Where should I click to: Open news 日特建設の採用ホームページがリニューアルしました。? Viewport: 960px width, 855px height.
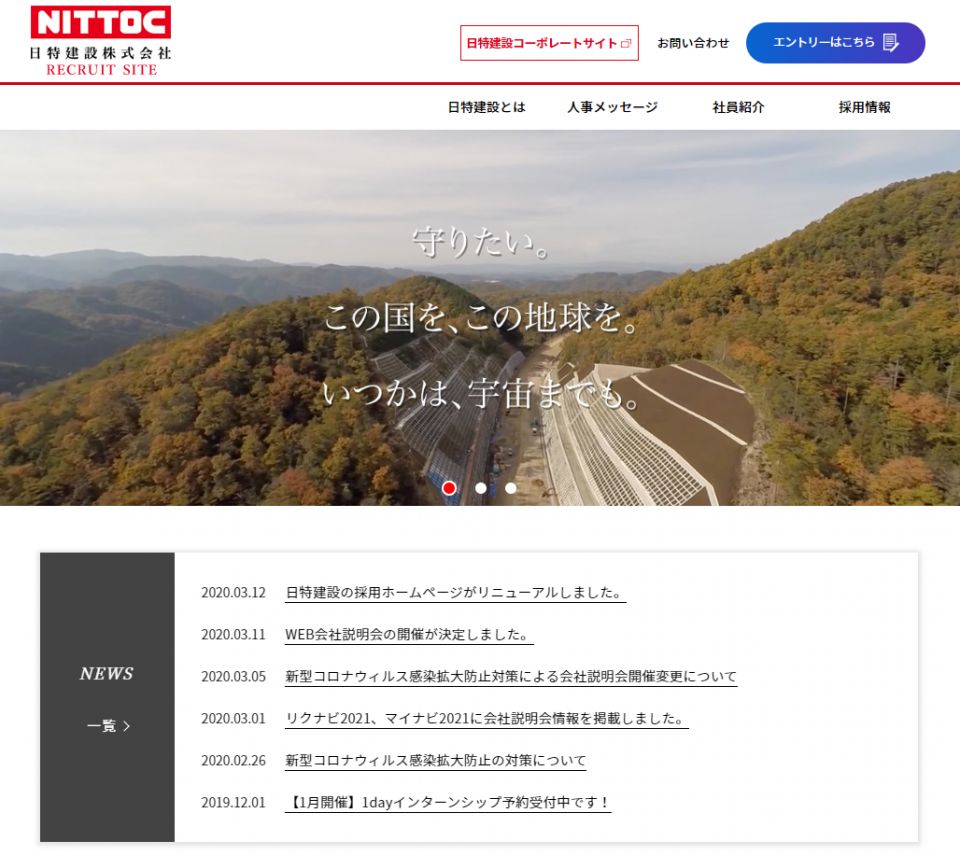click(x=455, y=592)
